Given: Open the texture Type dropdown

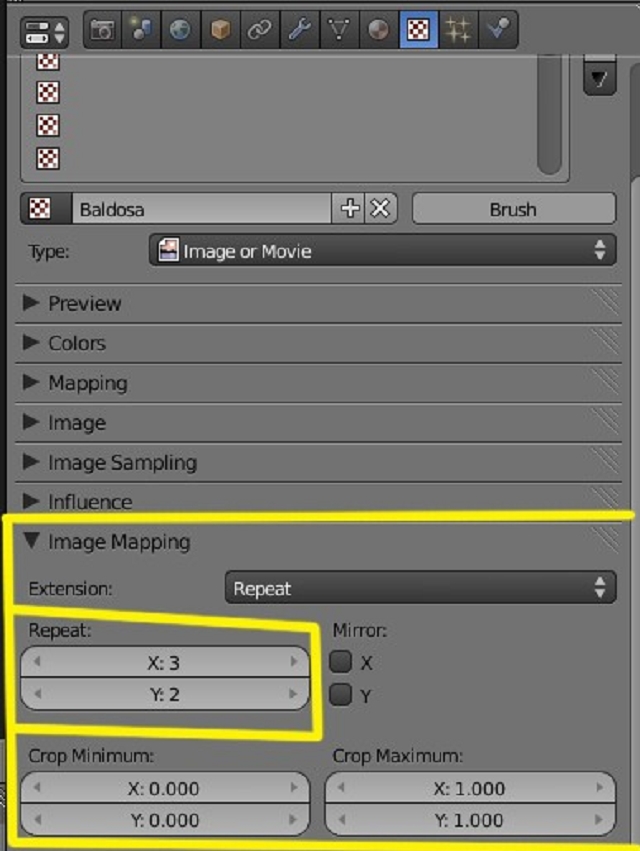Looking at the screenshot, I should (382, 250).
